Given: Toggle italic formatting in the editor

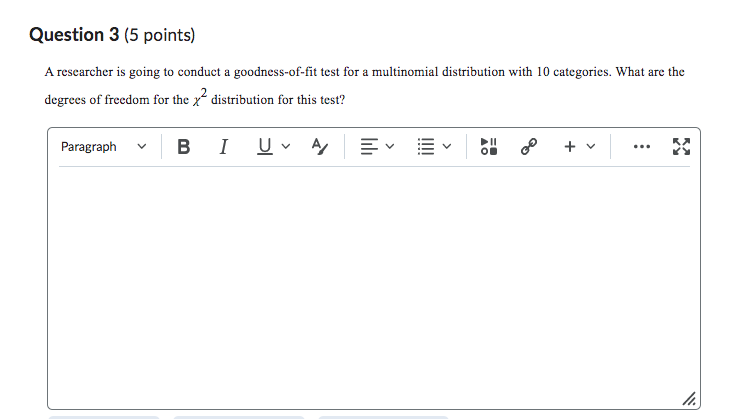Looking at the screenshot, I should pyautogui.click(x=224, y=146).
